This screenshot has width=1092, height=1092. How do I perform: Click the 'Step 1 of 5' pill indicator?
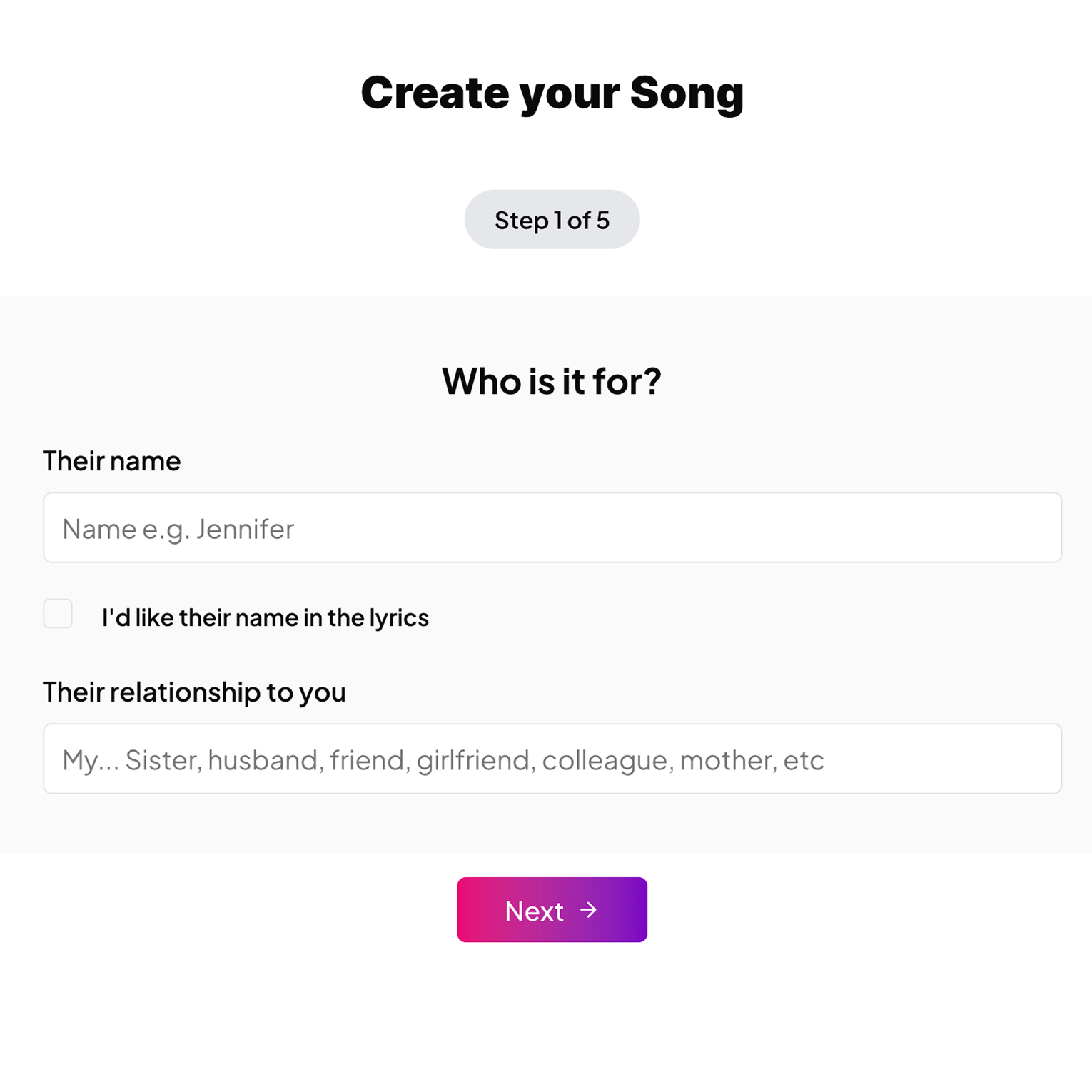point(552,220)
